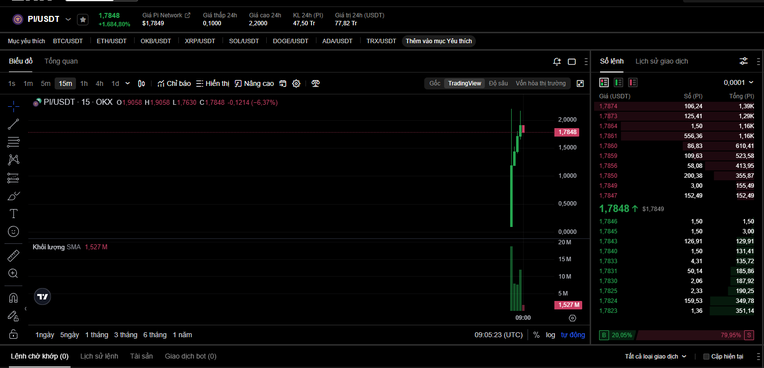Image resolution: width=764 pixels, height=368 pixels.
Task: Select the trend line drawing tool
Action: [x=14, y=124]
